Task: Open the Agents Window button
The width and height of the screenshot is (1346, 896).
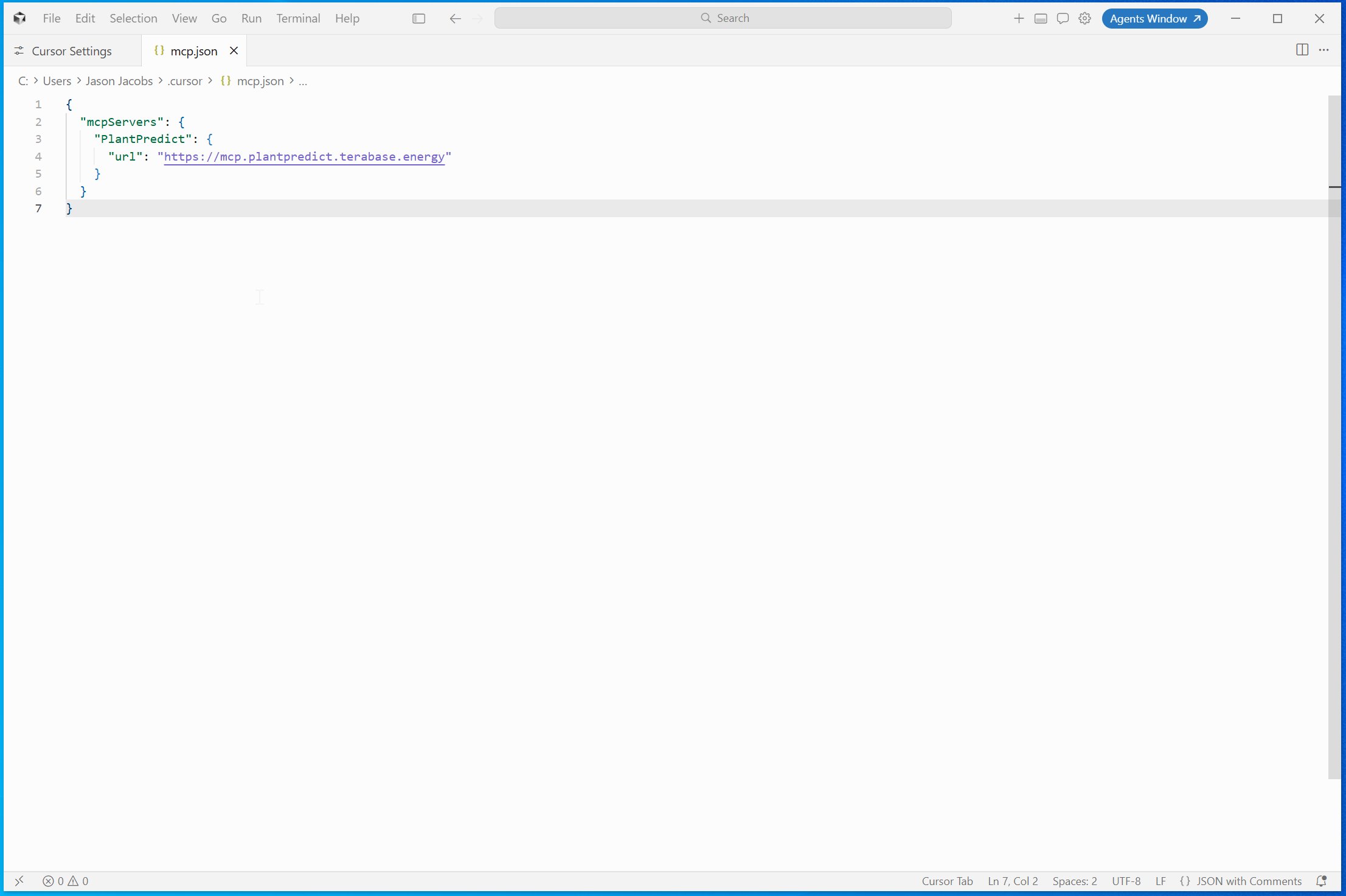Action: click(x=1154, y=18)
